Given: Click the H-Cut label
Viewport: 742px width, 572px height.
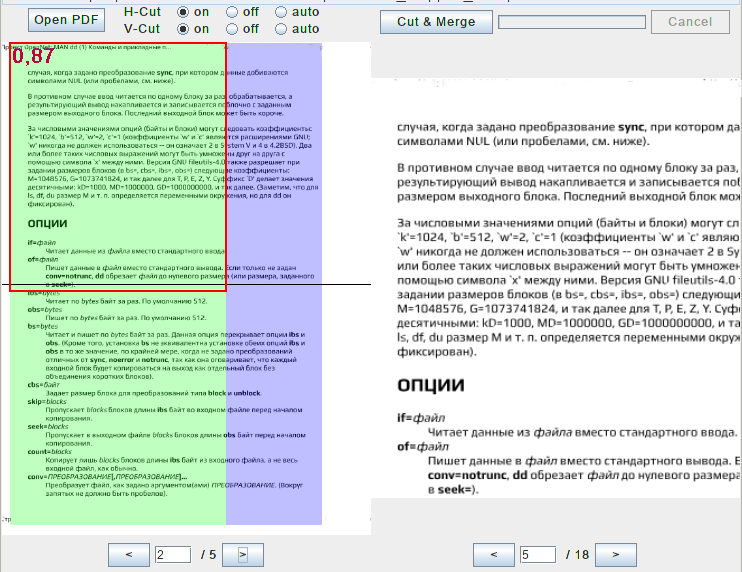Looking at the screenshot, I should [x=142, y=12].
